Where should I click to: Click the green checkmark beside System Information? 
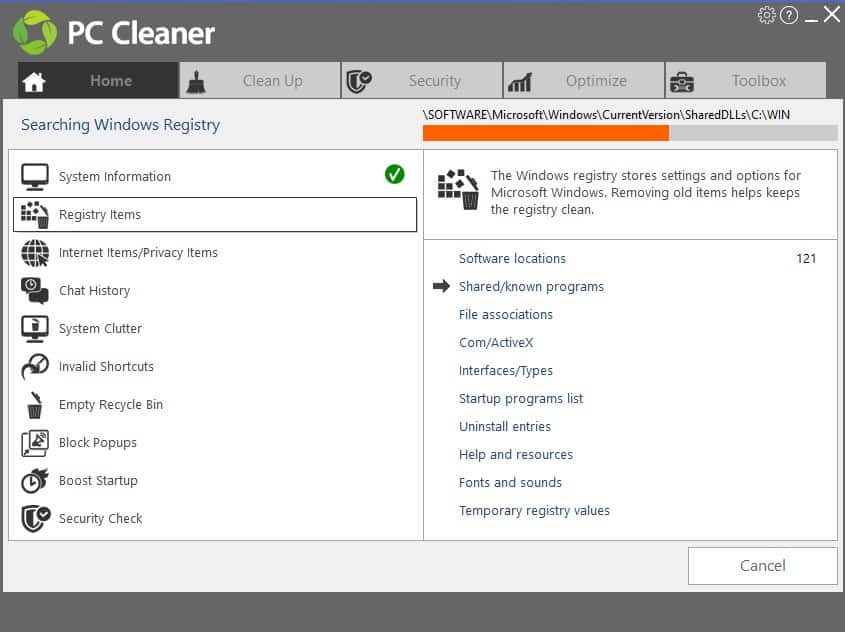394,174
